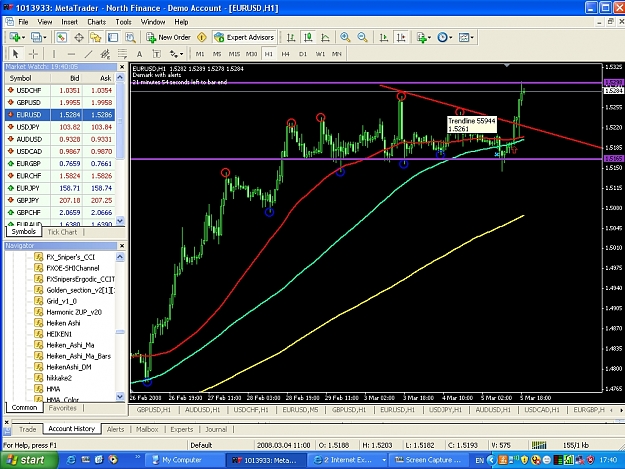Open the Alerts terminal tab
The width and height of the screenshot is (625, 469).
(x=115, y=429)
